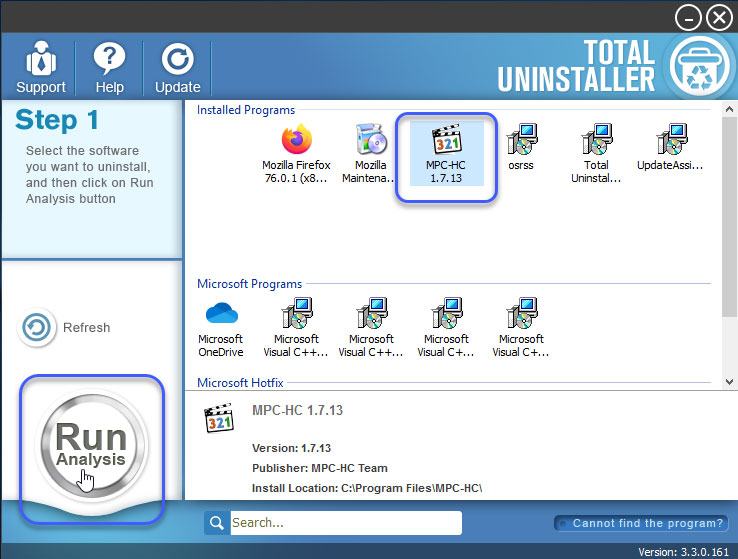The height and width of the screenshot is (559, 738).
Task: Click the 'Installed Programs' section heading
Action: coord(246,110)
